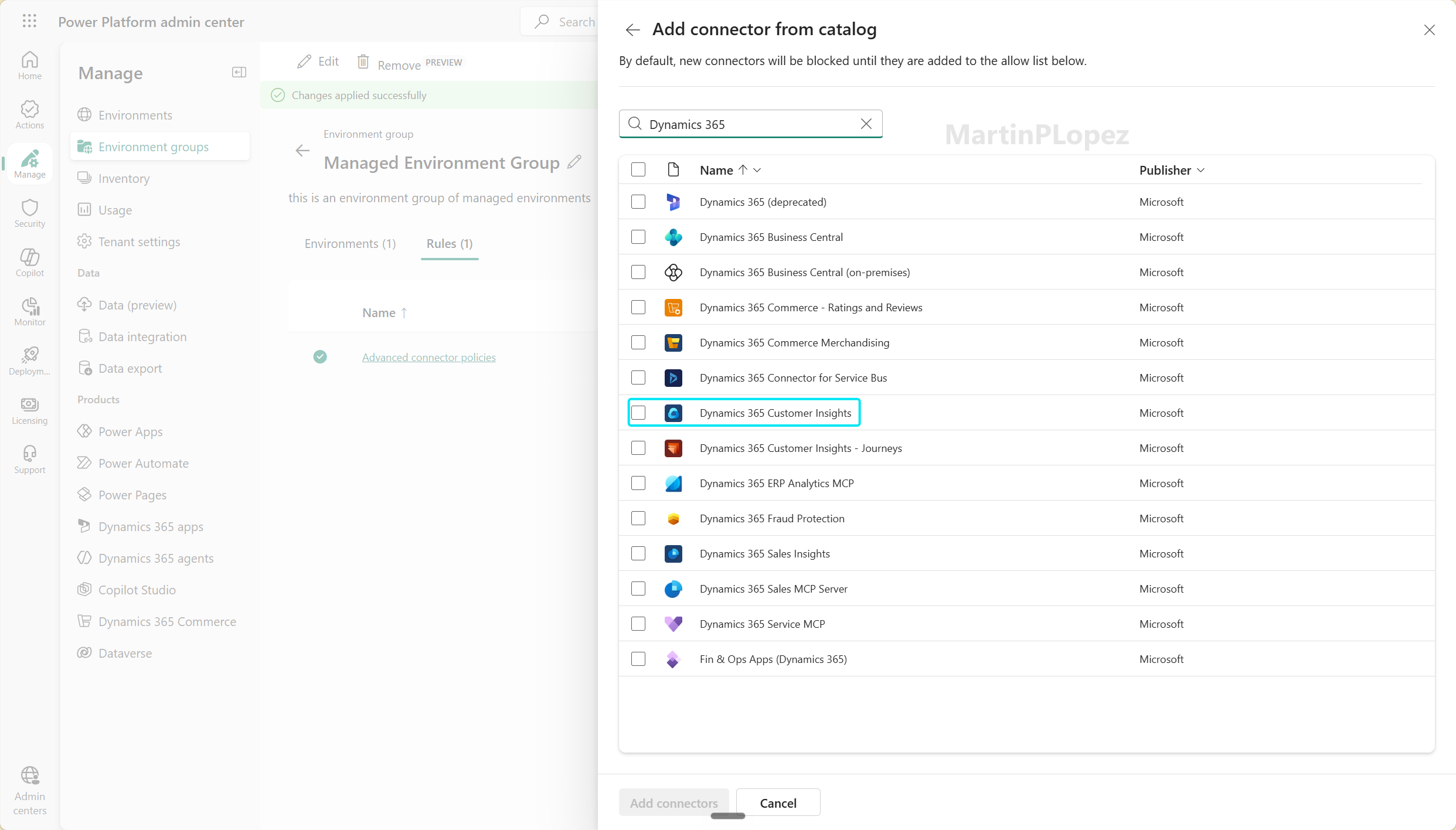
Task: Open the Publisher column filter dropdown
Action: 1201,171
